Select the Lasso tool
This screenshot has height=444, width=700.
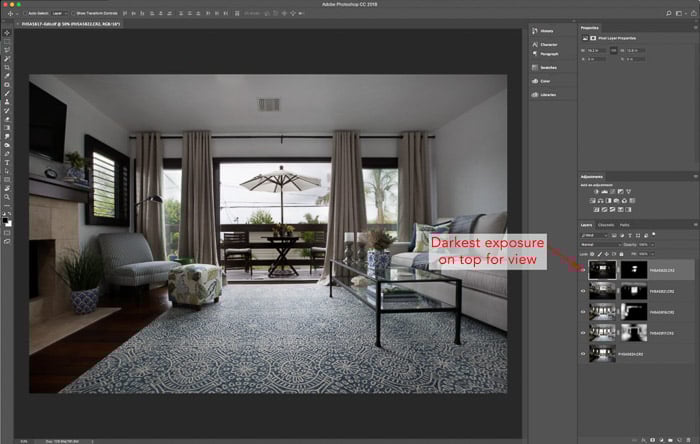[7, 50]
